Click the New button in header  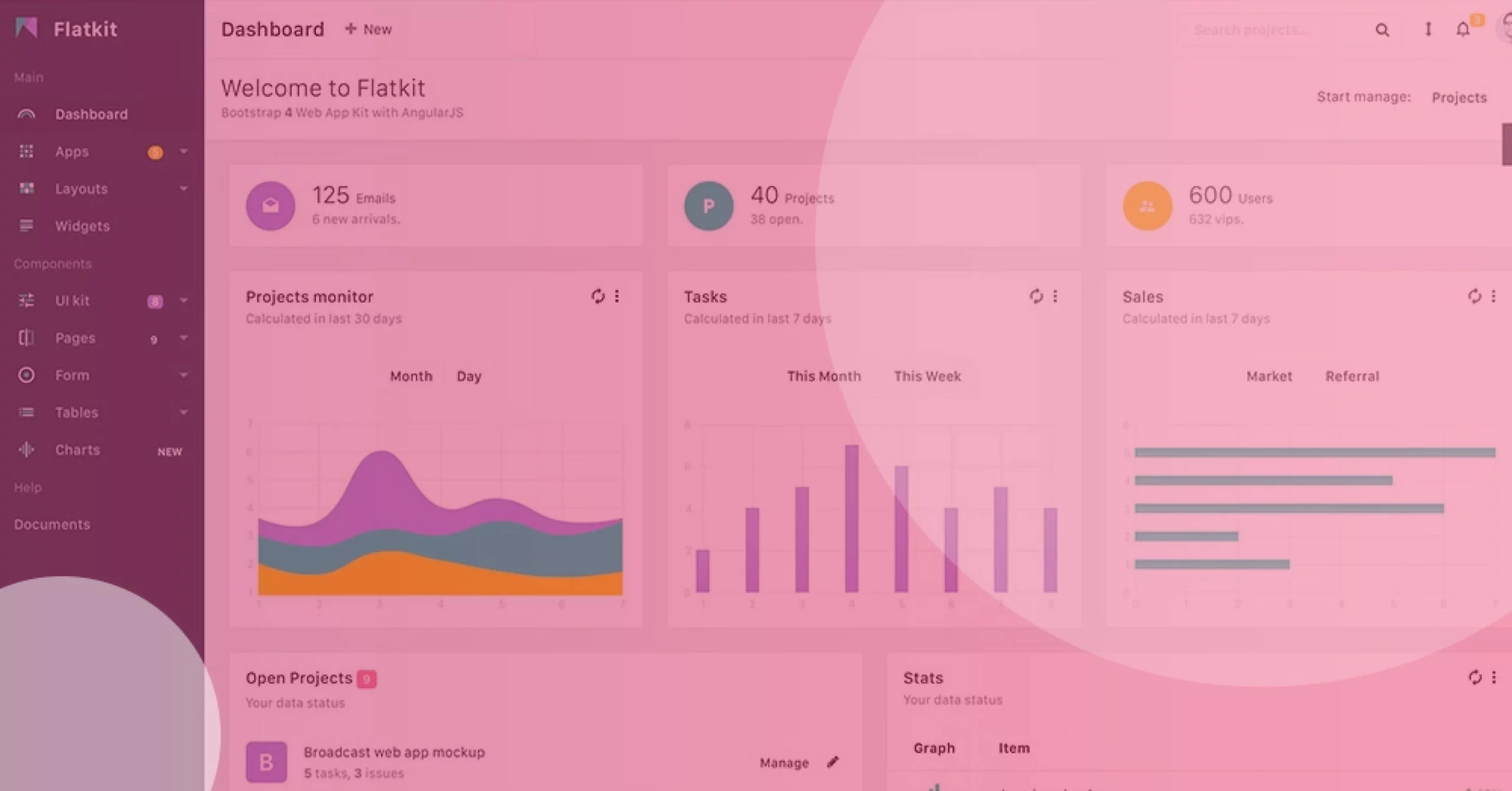click(368, 29)
